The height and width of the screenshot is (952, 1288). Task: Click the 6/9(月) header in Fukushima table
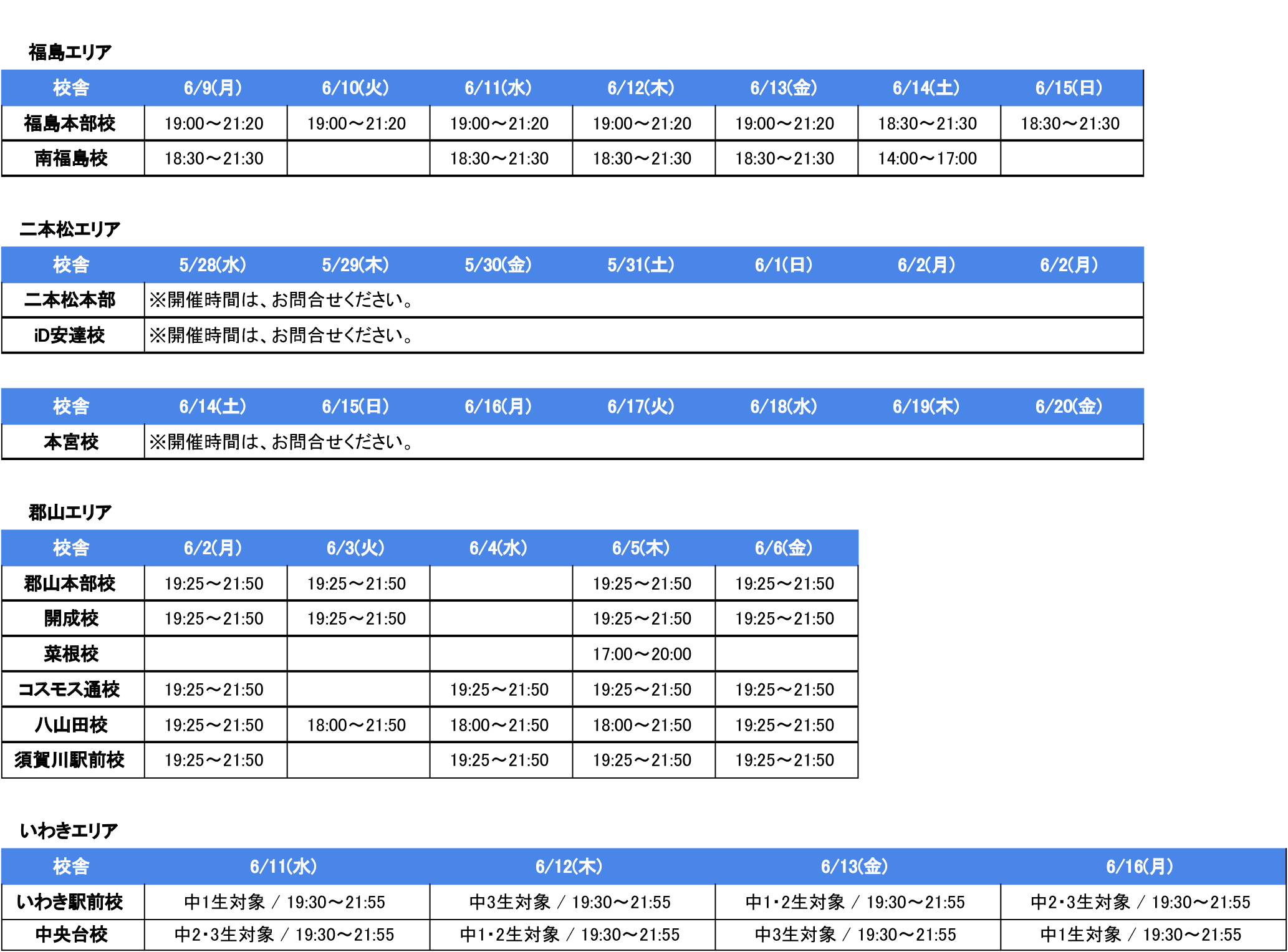click(x=213, y=88)
